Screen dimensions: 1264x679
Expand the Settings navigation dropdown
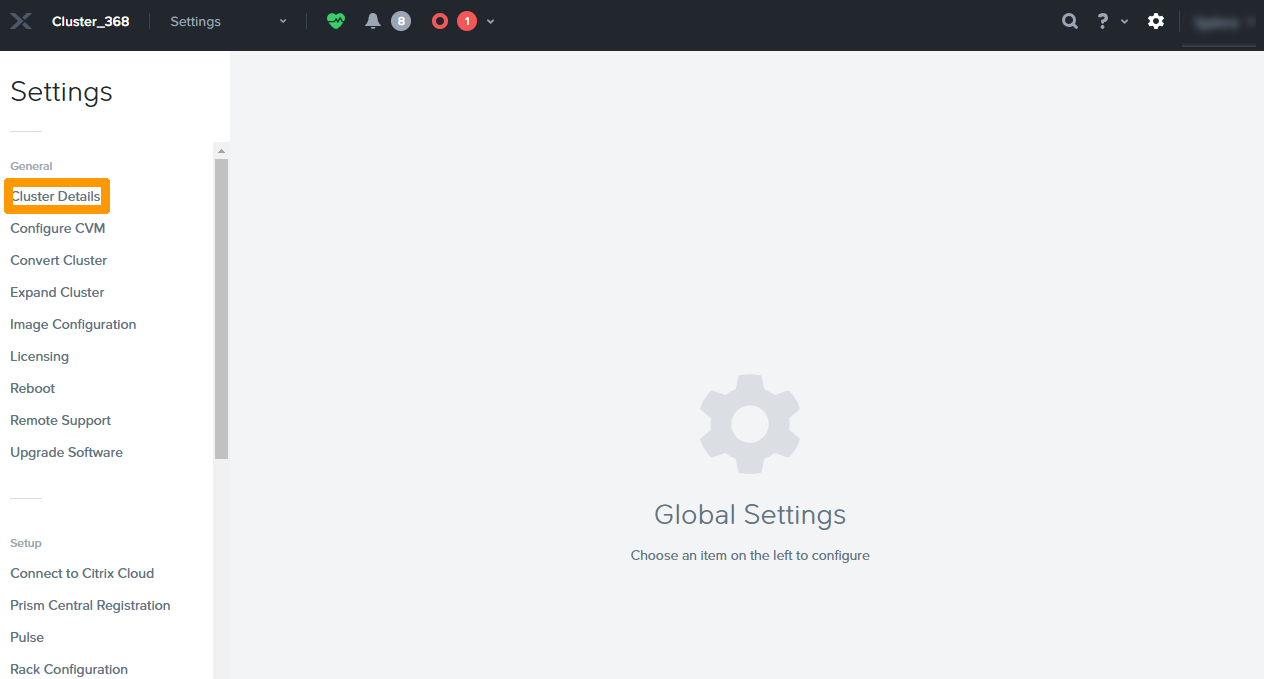(x=227, y=20)
